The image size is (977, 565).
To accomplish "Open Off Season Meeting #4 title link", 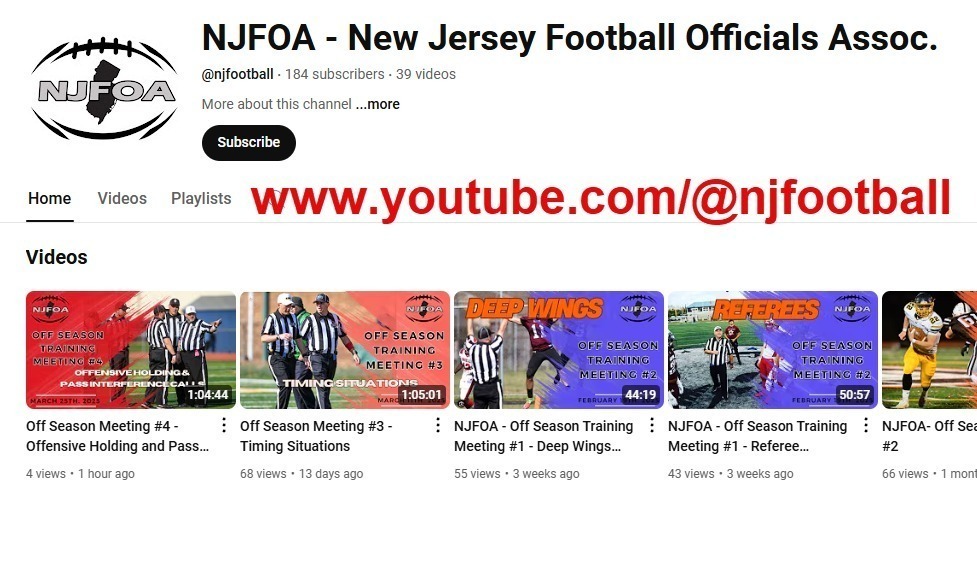I will [117, 436].
